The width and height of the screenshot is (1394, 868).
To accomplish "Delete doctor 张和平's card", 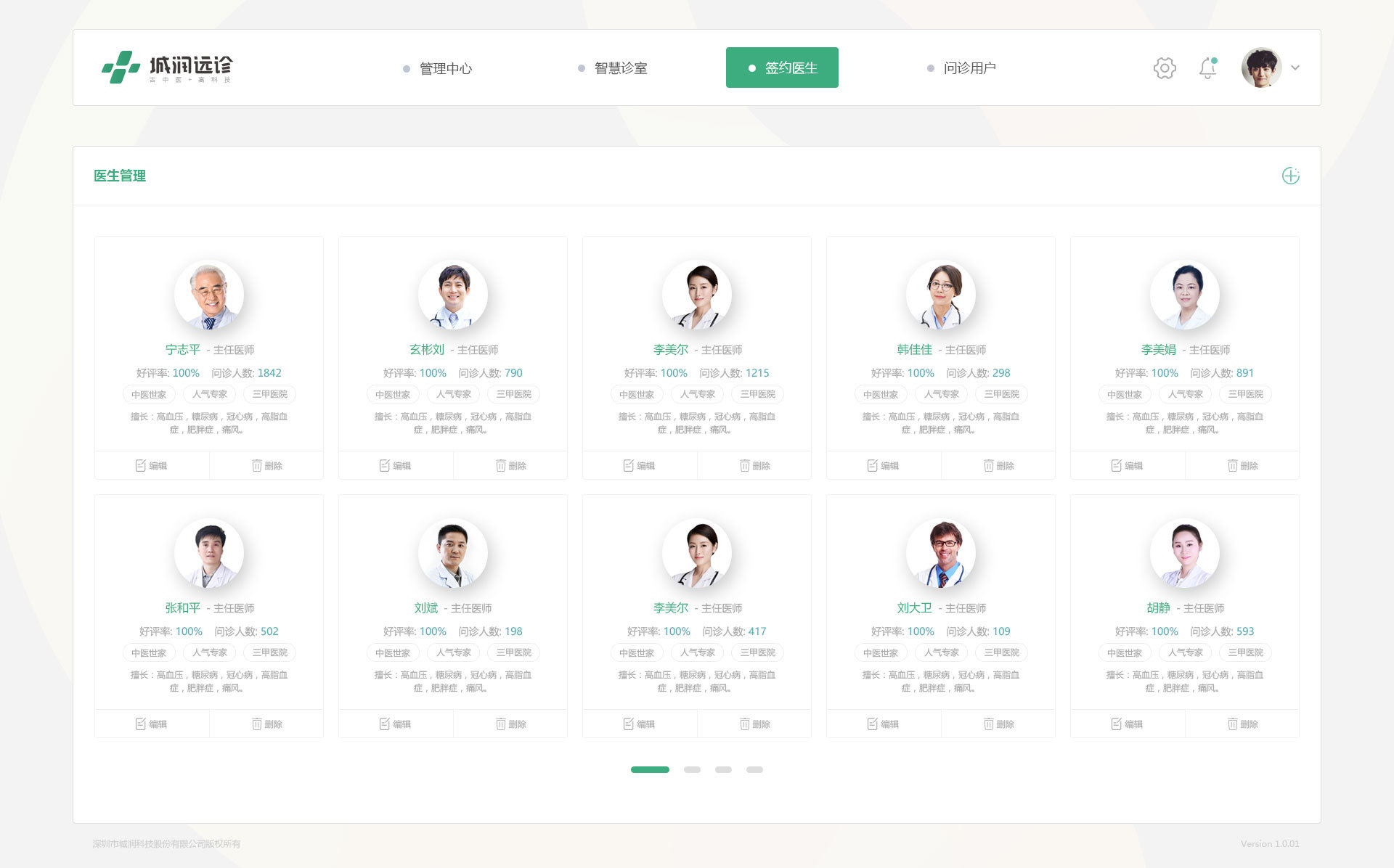I will pos(266,724).
